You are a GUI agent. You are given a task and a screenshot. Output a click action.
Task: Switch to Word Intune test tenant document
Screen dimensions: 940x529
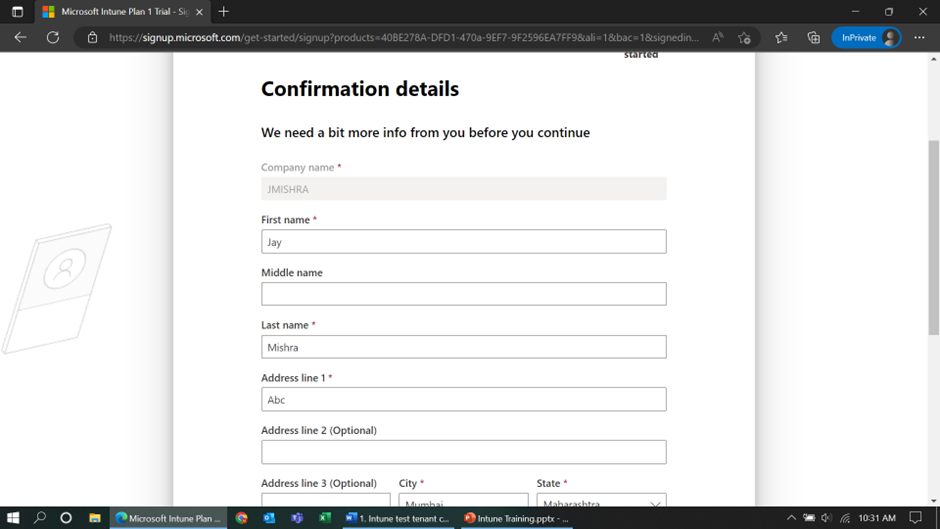click(x=398, y=518)
